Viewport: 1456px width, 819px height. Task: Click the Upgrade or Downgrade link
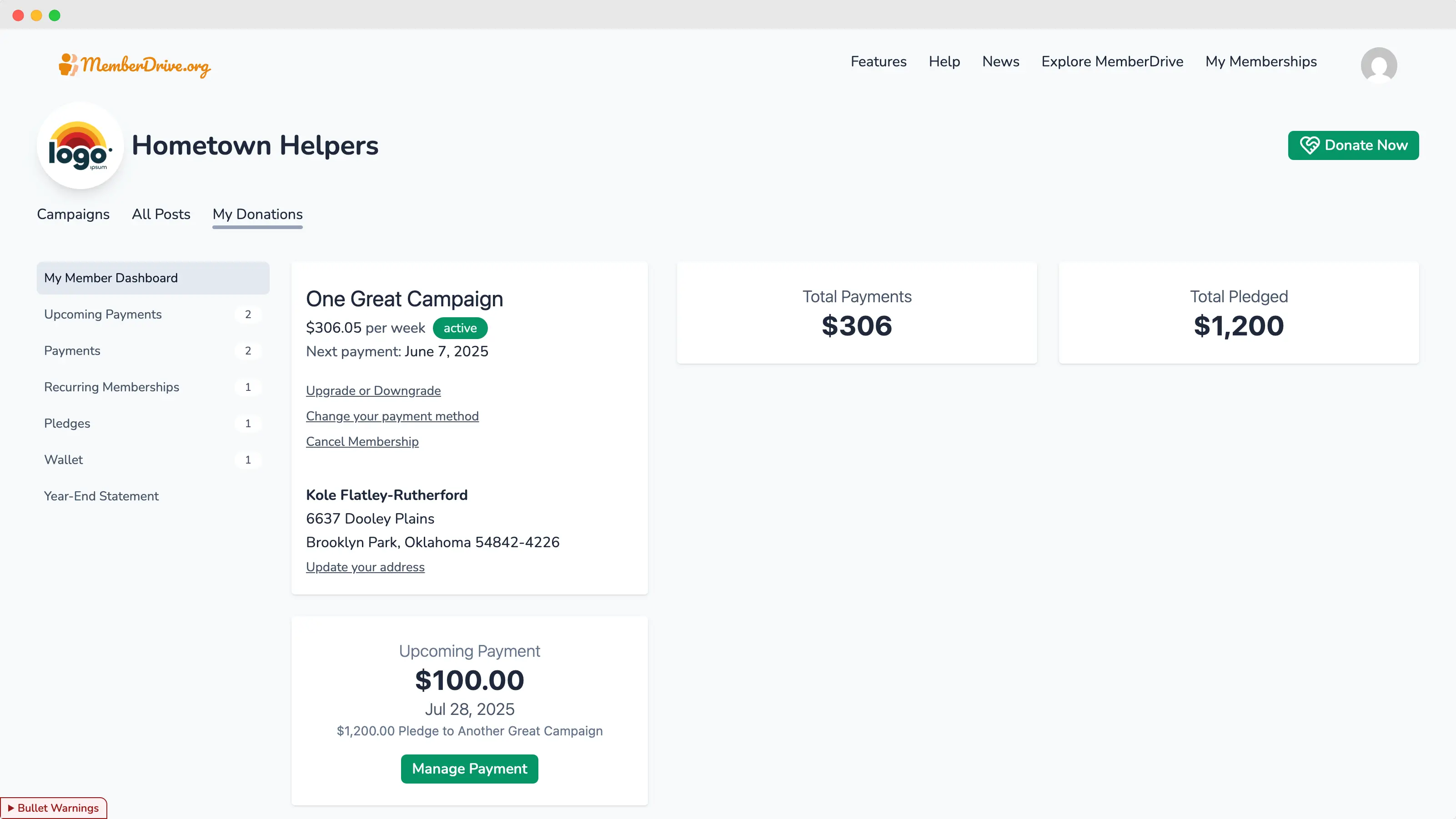click(x=373, y=390)
